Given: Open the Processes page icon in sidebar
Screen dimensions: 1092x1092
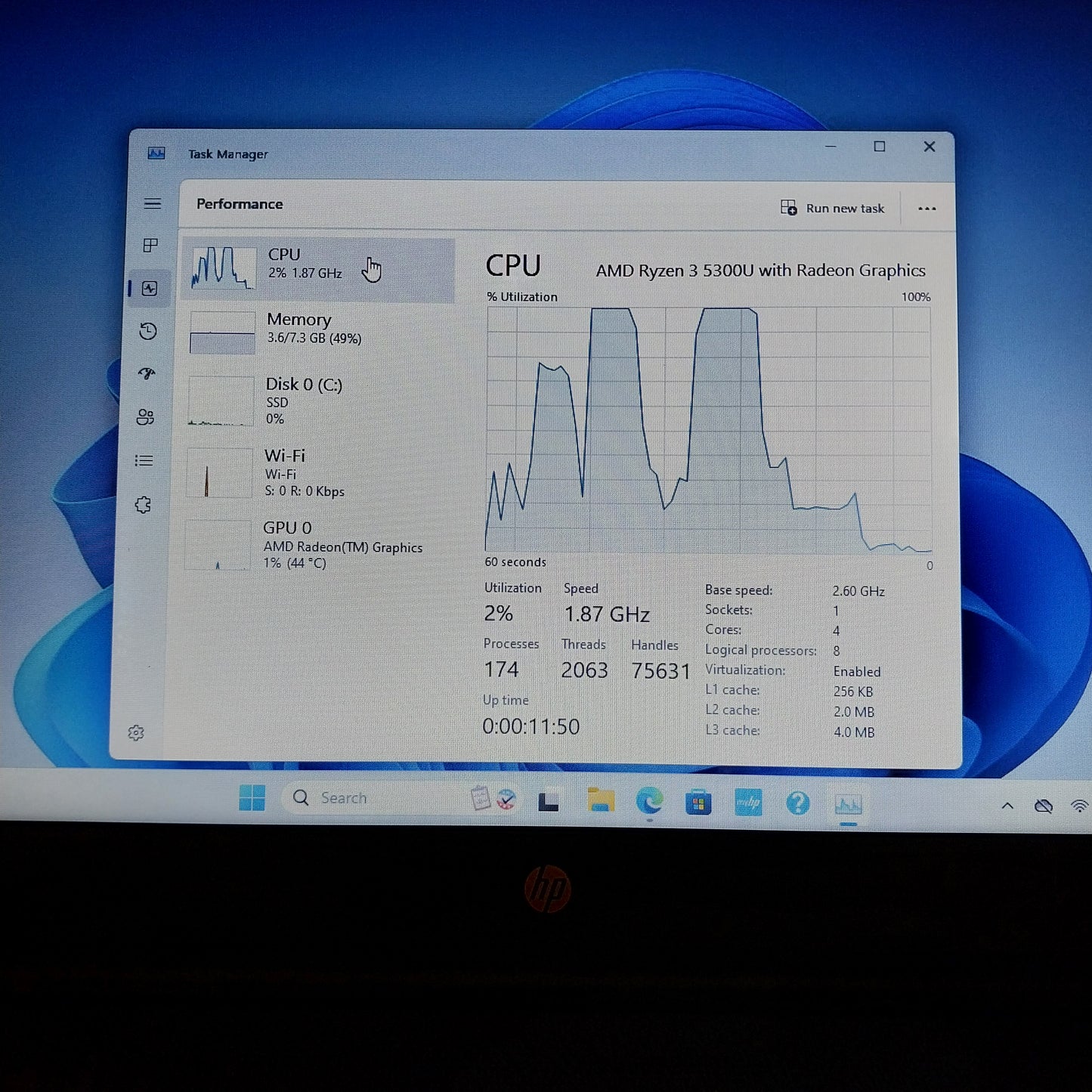Looking at the screenshot, I should pos(150,246).
